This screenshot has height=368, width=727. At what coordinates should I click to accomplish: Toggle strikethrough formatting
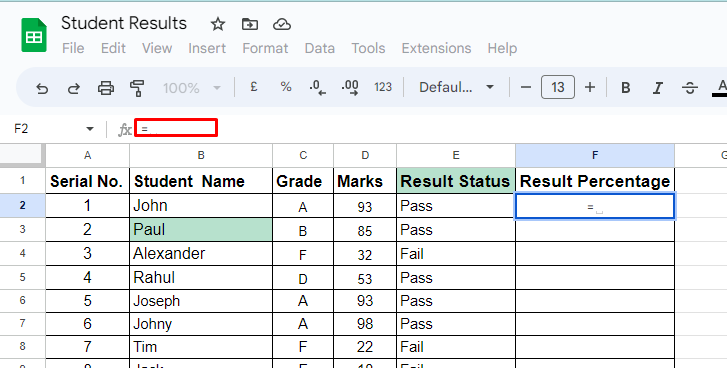[x=690, y=88]
